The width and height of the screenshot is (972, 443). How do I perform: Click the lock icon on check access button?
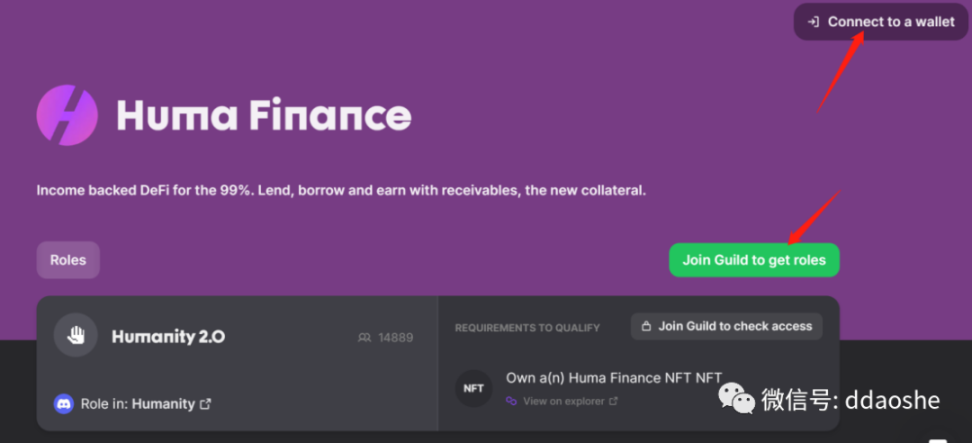(646, 326)
